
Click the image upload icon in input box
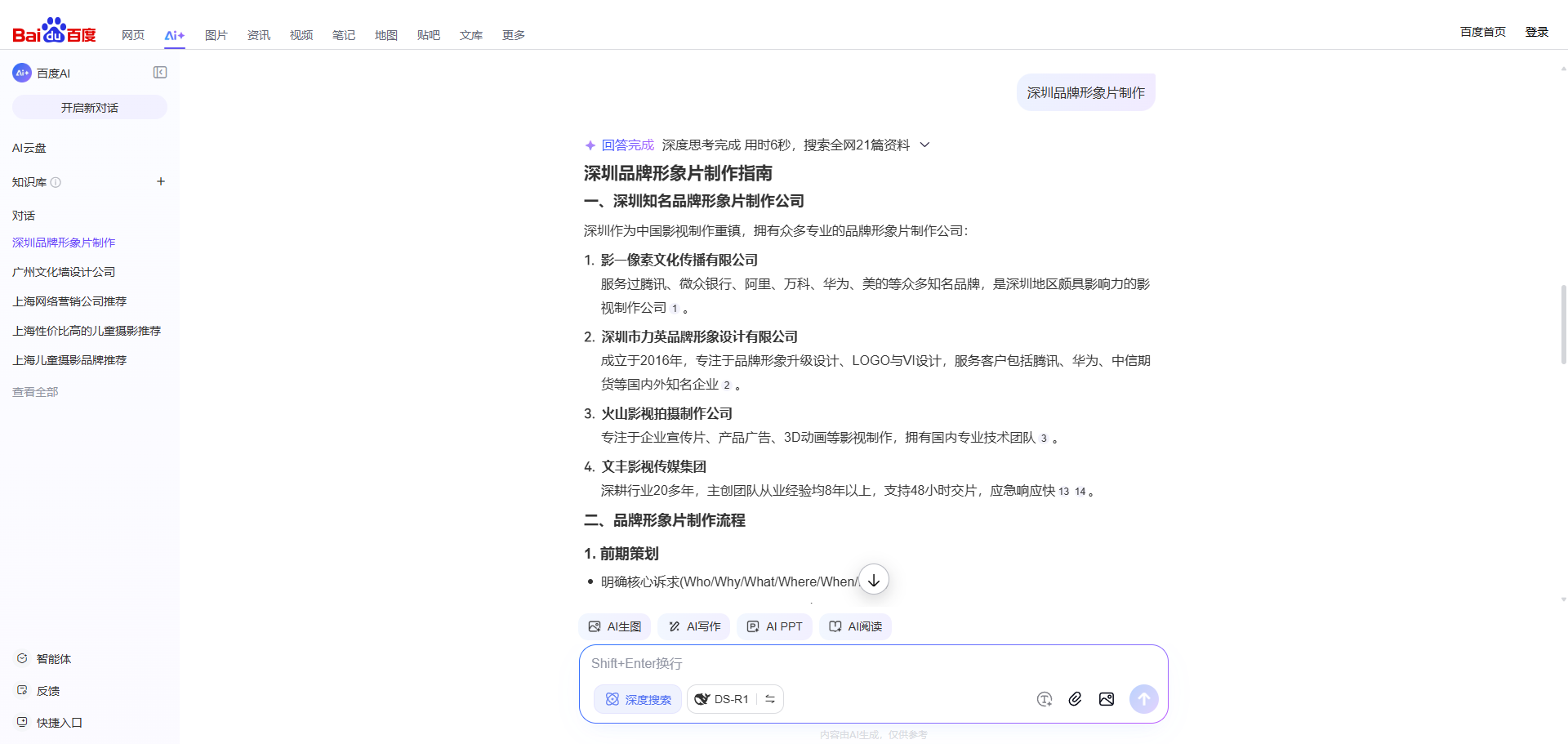click(x=1107, y=699)
